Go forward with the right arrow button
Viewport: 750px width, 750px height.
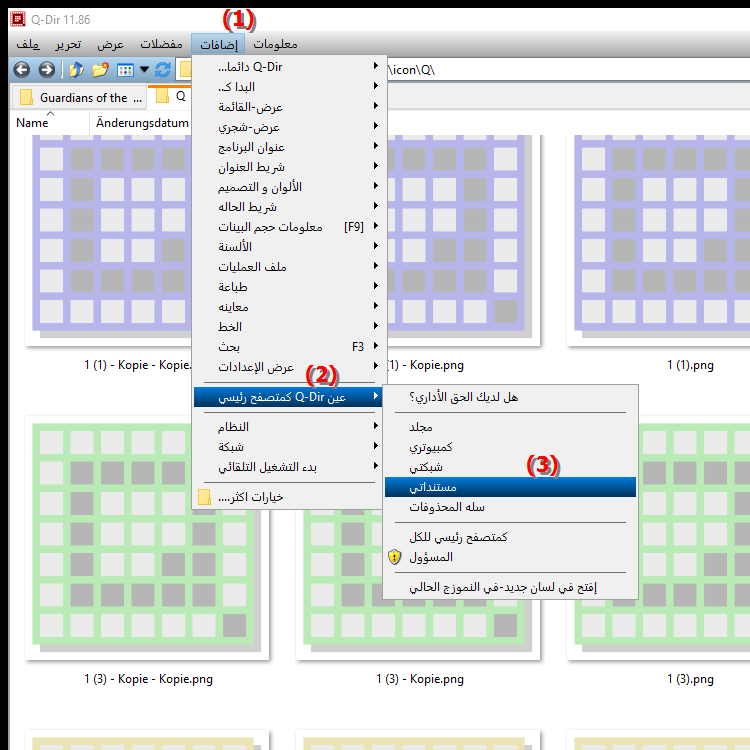pos(47,70)
